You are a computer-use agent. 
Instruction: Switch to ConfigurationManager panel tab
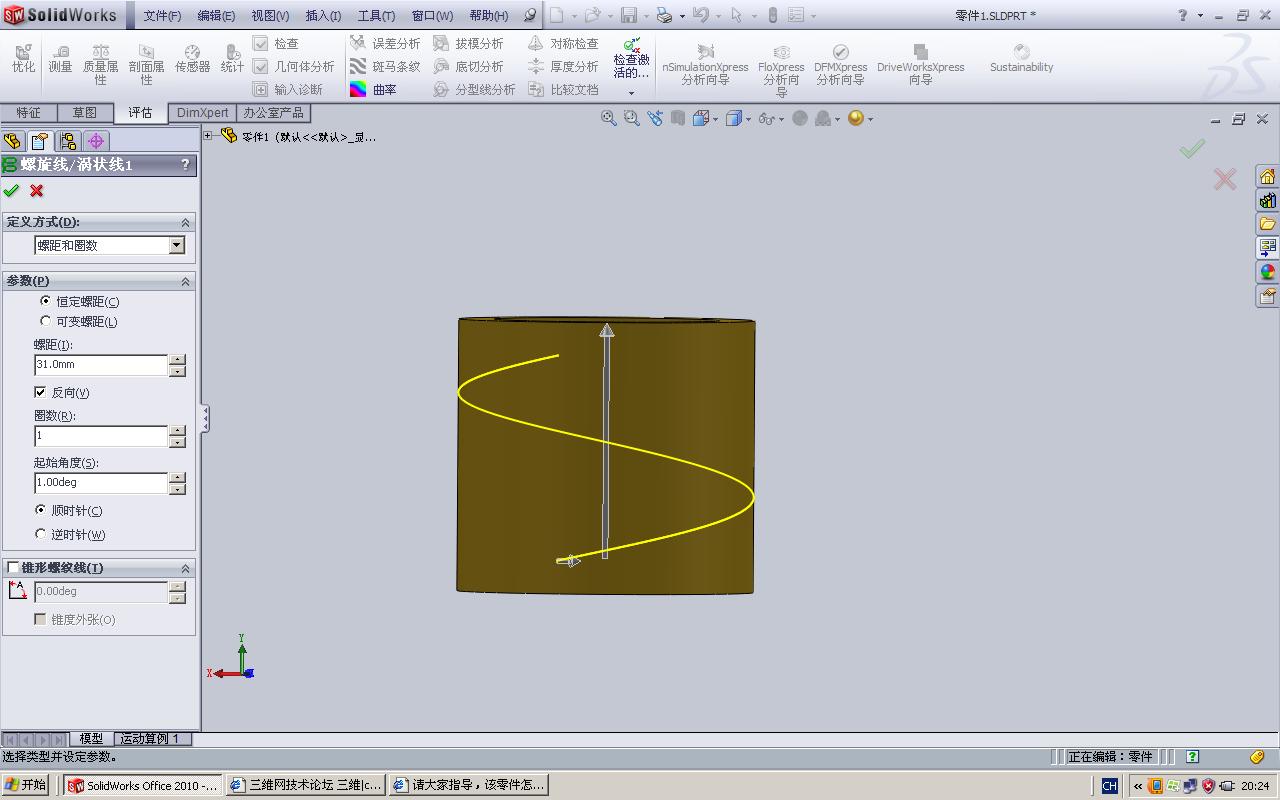68,141
